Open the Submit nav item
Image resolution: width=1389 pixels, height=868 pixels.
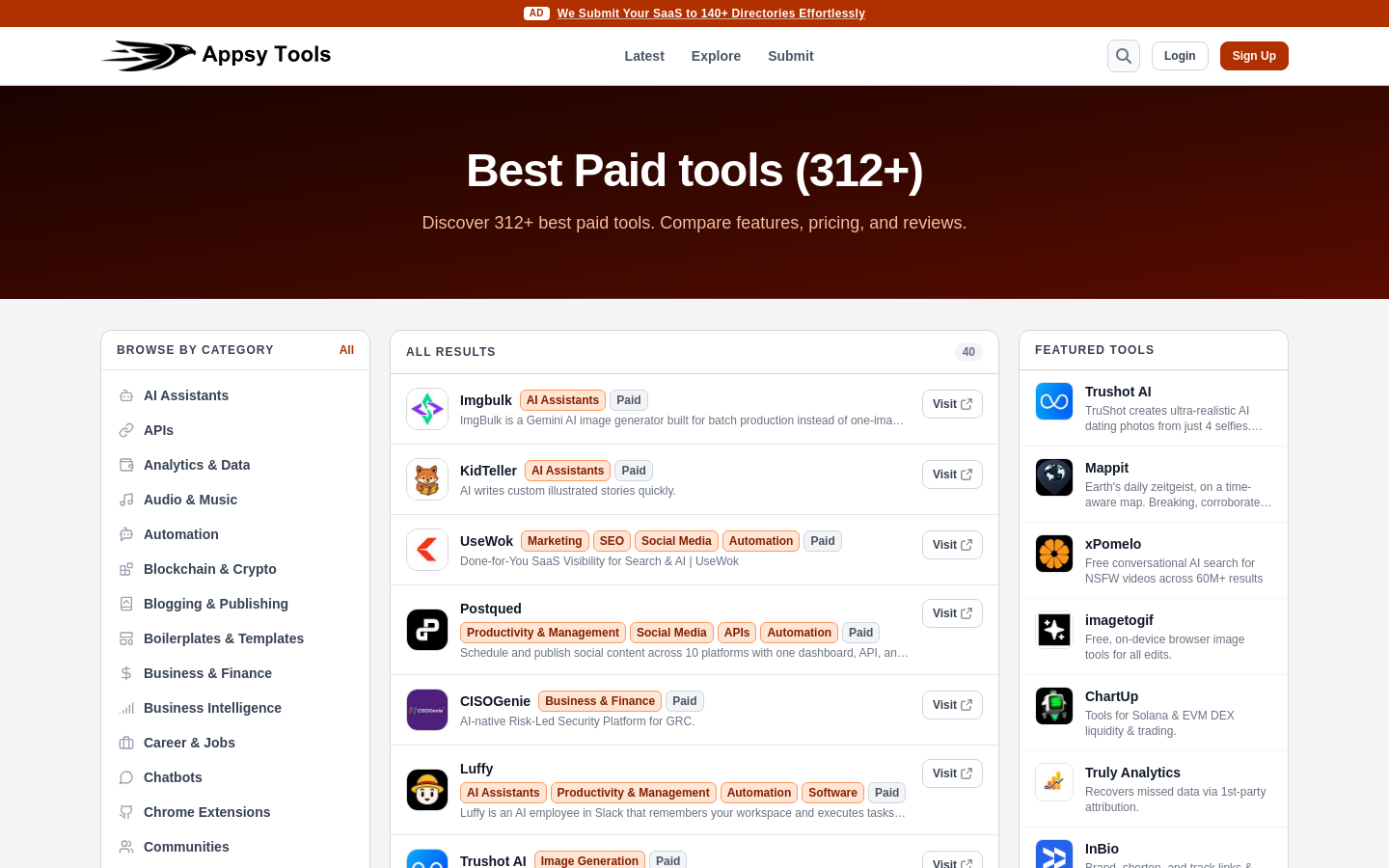[x=791, y=56]
